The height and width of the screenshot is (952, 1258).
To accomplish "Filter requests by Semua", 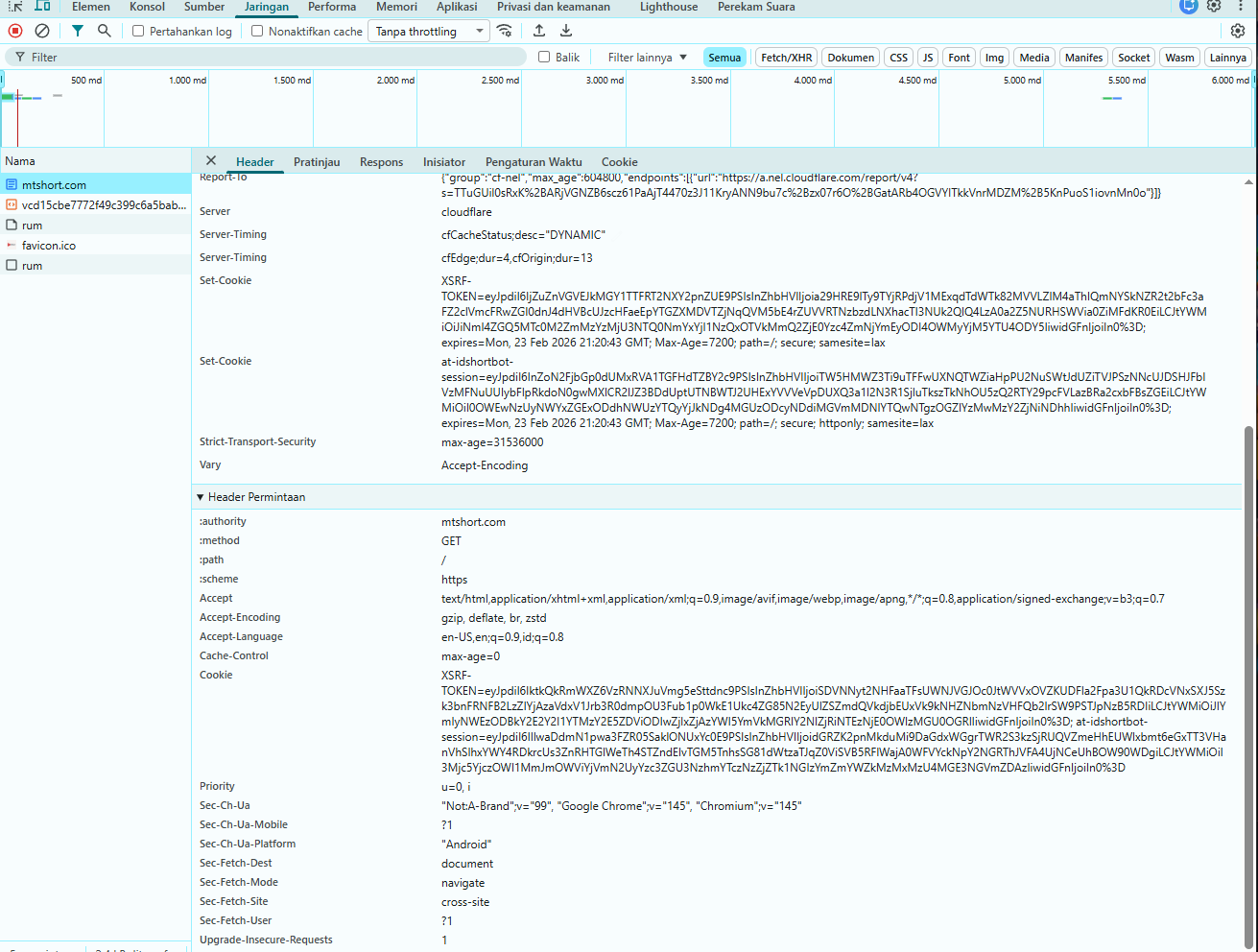I will click(724, 58).
